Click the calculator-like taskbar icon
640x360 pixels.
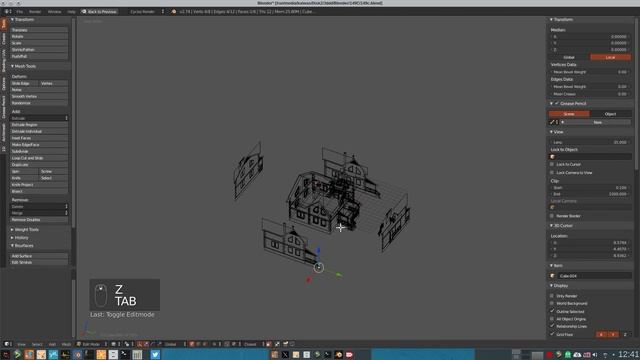click(137, 355)
